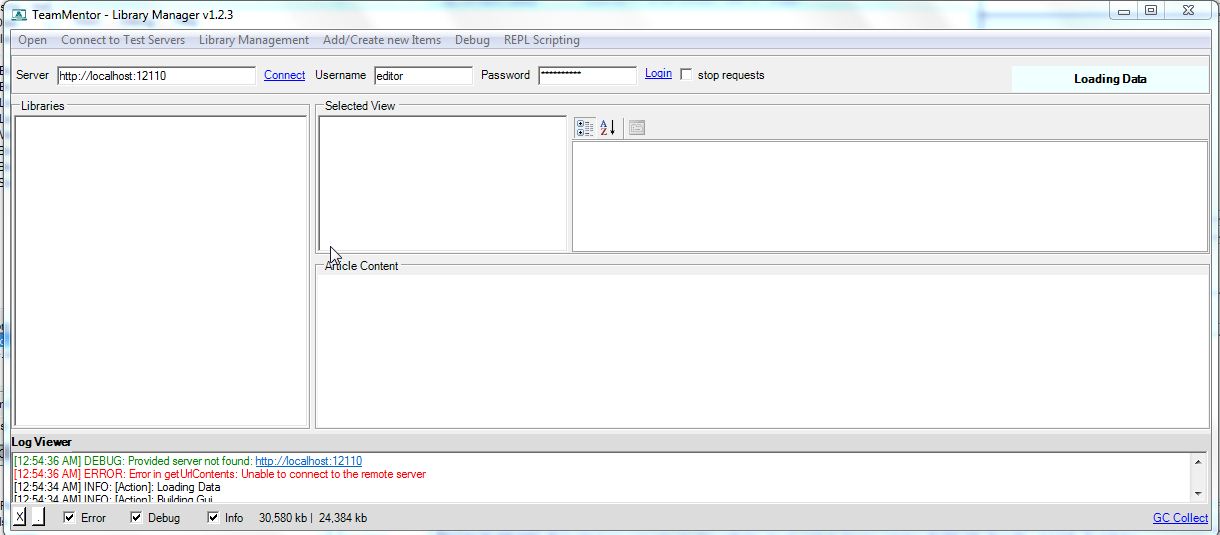1220x535 pixels.
Task: Select the ERROR getUrlContents log line
Action: click(220, 474)
